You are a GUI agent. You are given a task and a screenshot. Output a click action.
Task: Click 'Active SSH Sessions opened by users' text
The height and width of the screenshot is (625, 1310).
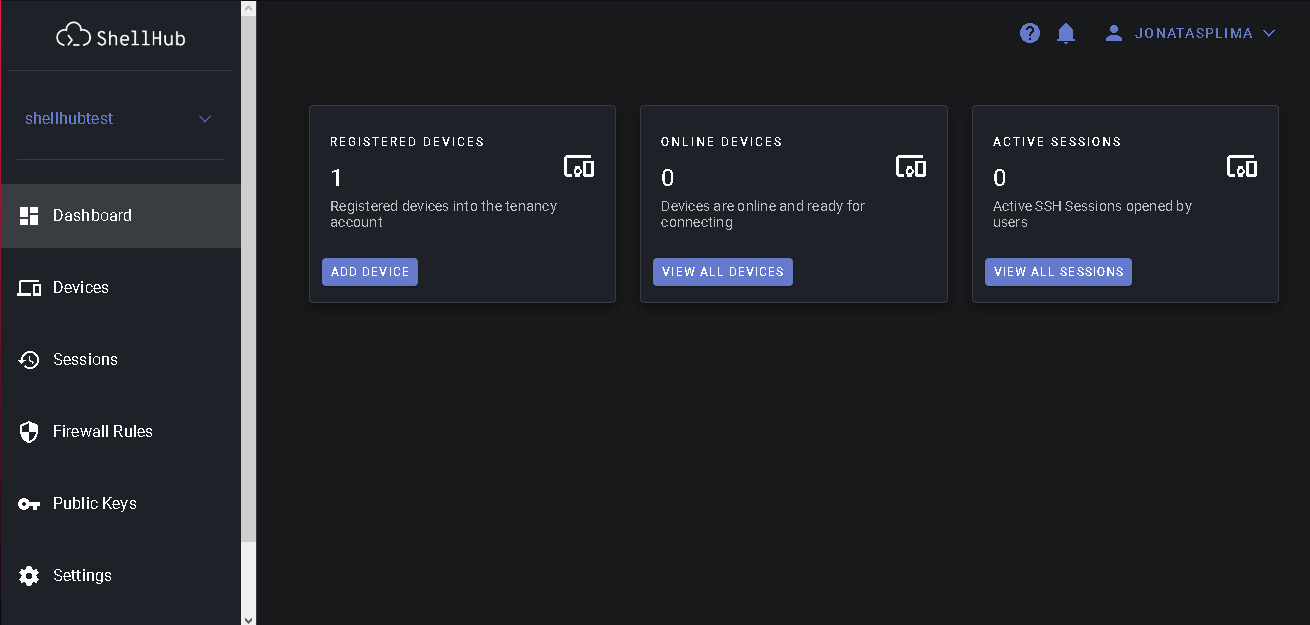click(x=1092, y=214)
